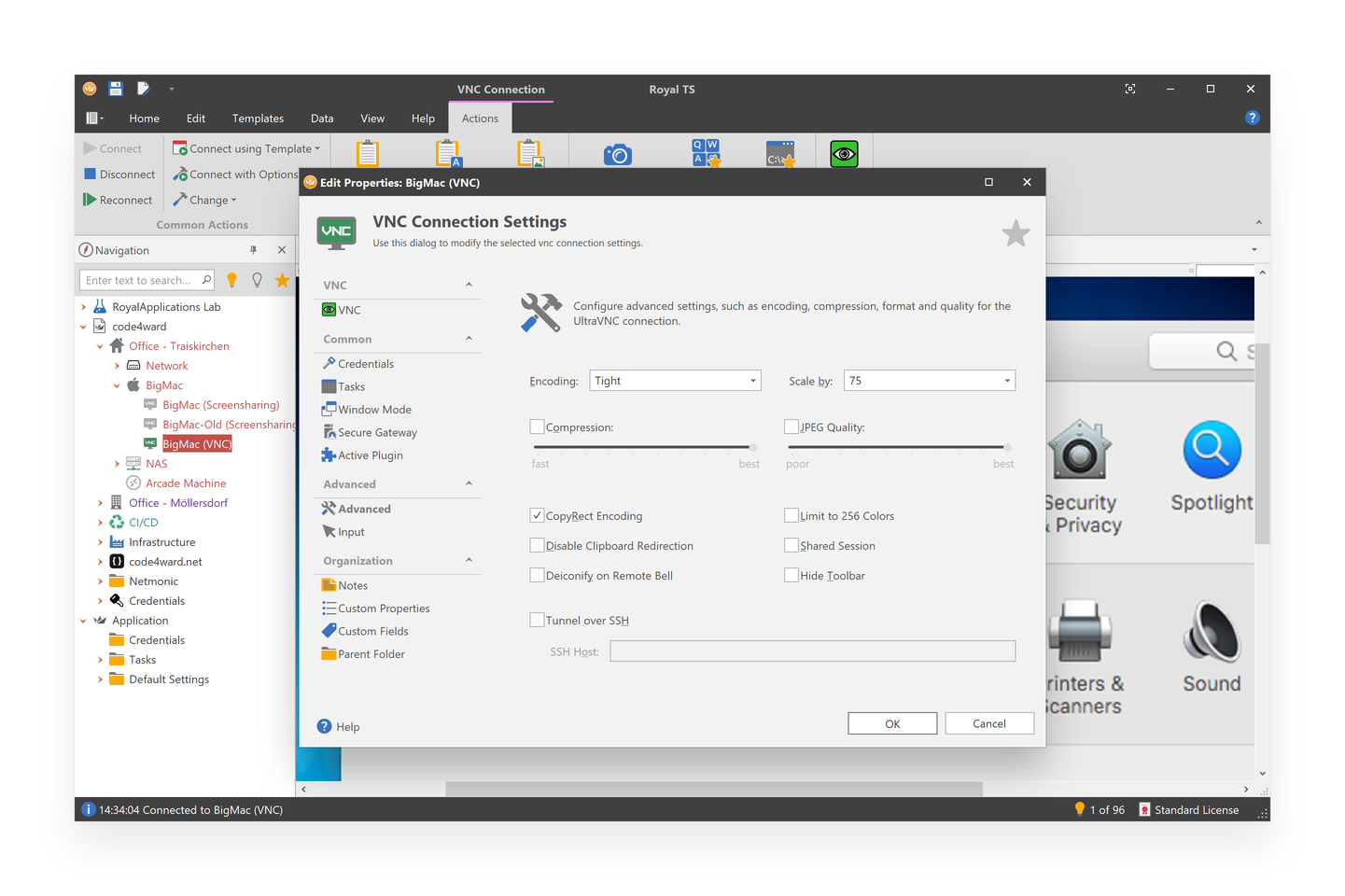Open the Notes settings page
The image size is (1345, 896).
click(351, 584)
